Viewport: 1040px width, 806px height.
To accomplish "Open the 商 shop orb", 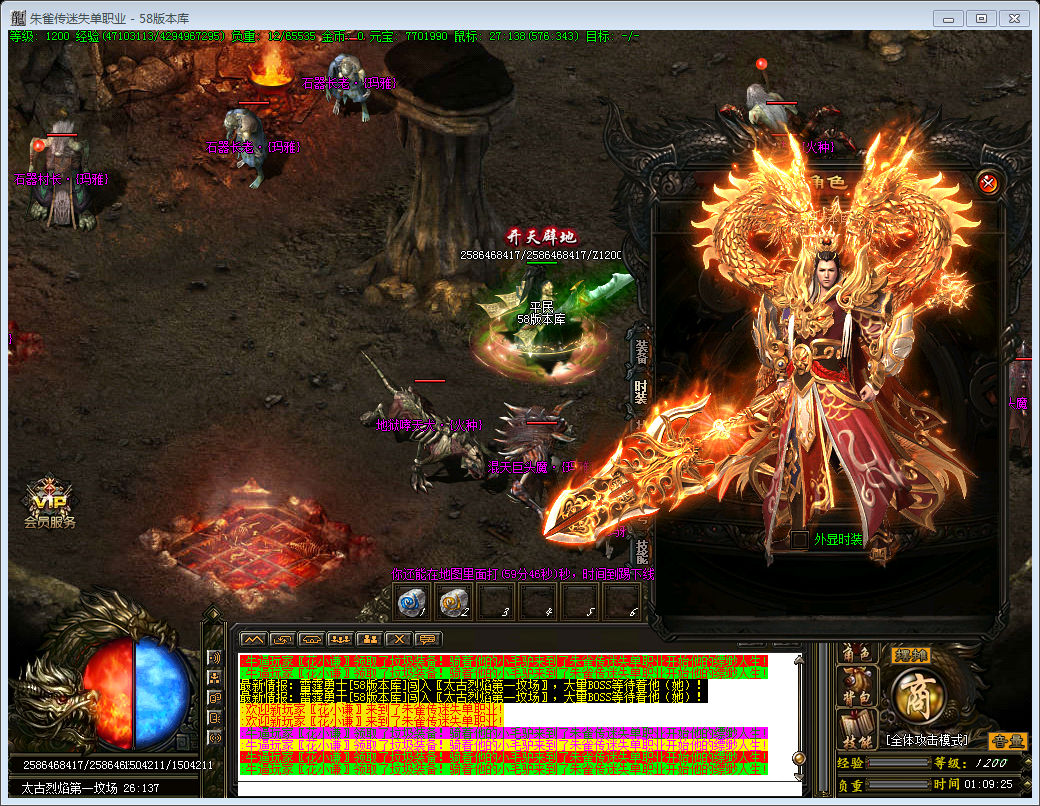I will point(920,697).
